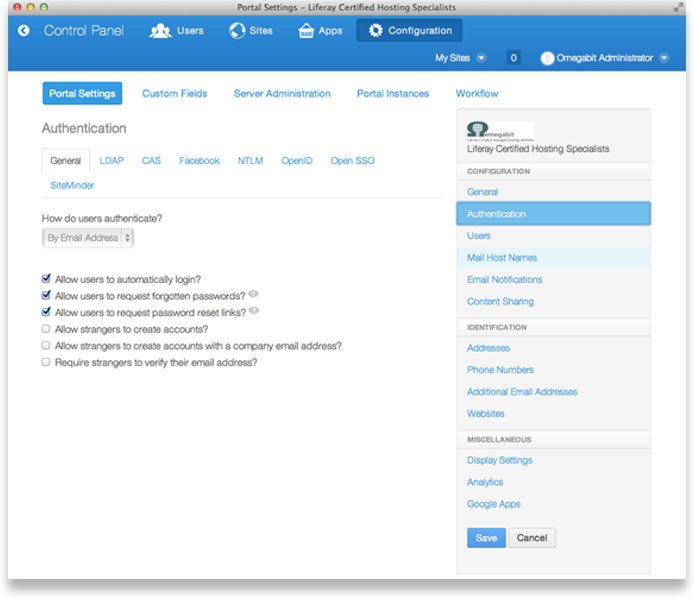Select Authentication in the sidebar
695x604 pixels.
pos(554,214)
